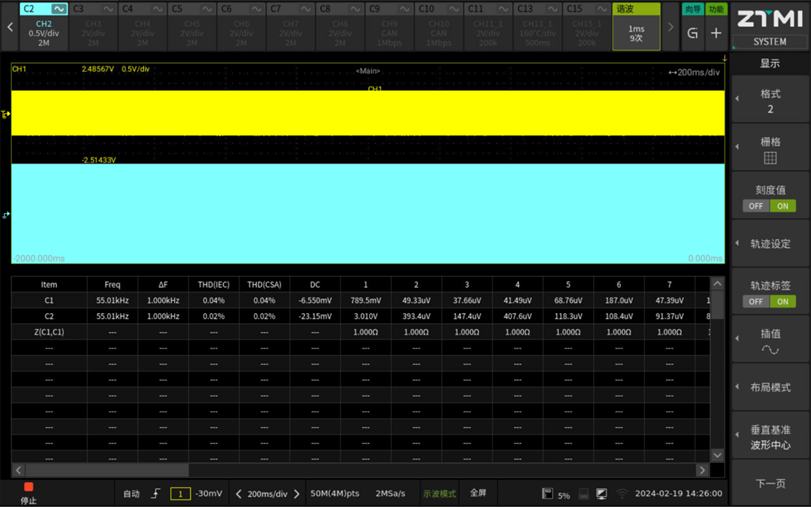
Task: Click the vertical scrollbar thumb of table
Action: [x=717, y=305]
